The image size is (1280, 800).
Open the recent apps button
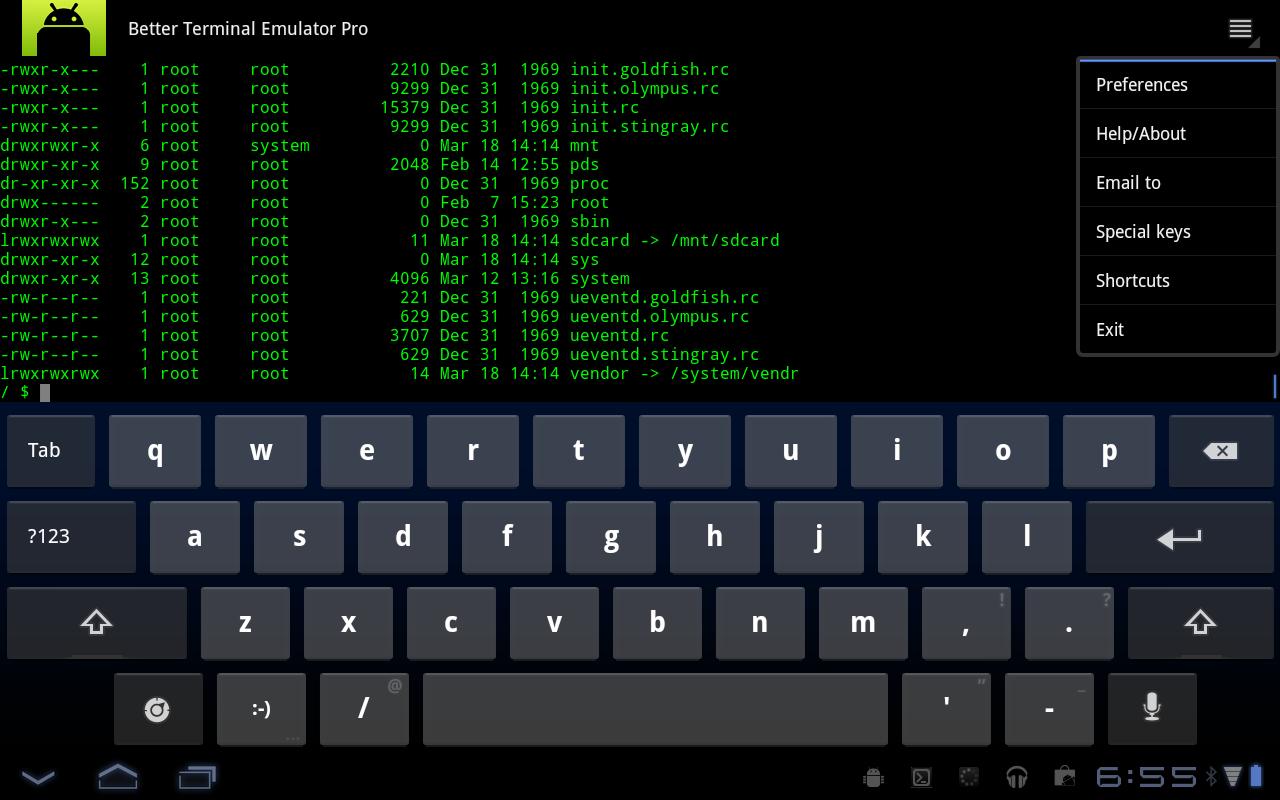[198, 777]
